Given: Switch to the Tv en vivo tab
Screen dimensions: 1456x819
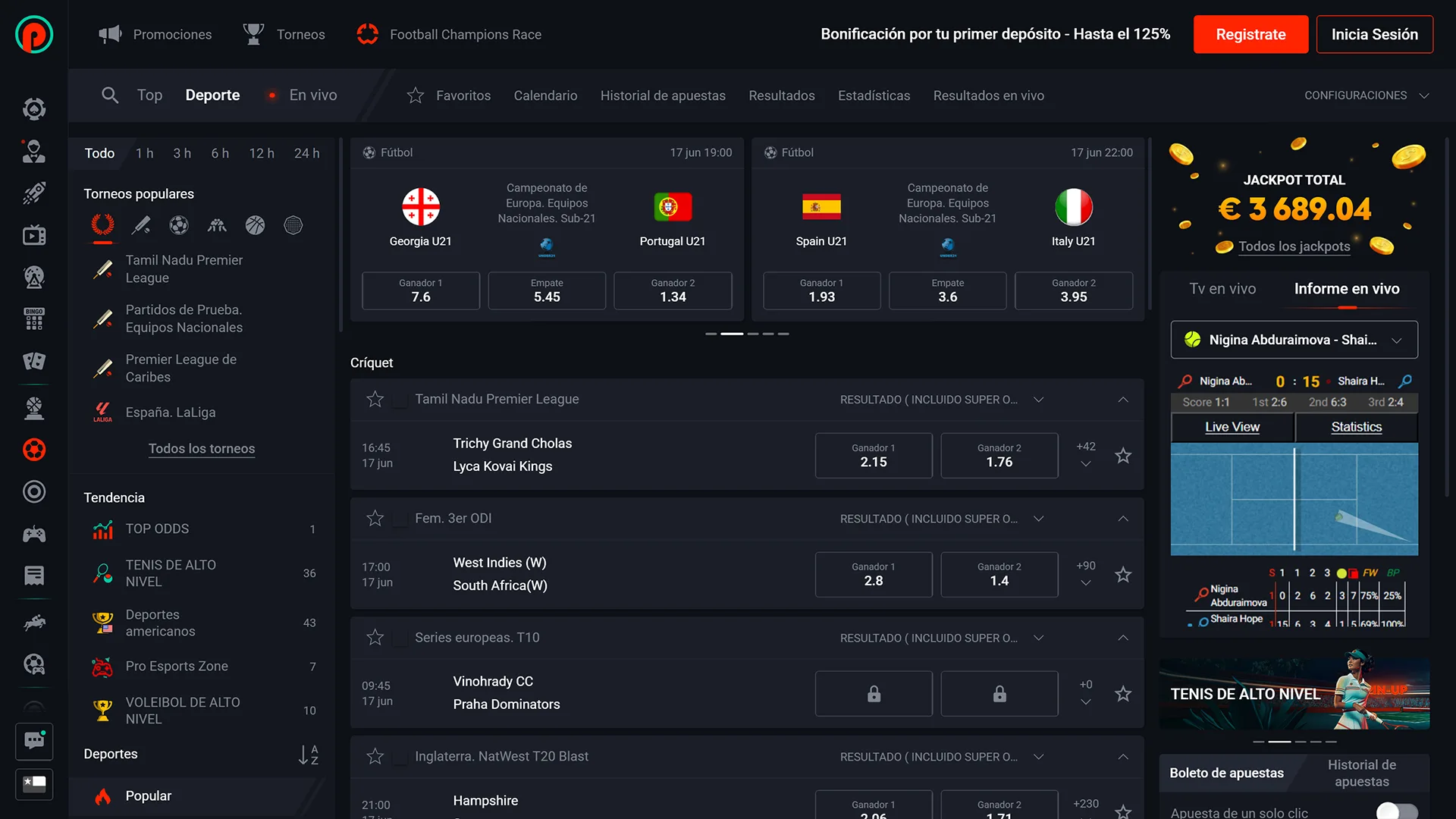Looking at the screenshot, I should pyautogui.click(x=1222, y=288).
